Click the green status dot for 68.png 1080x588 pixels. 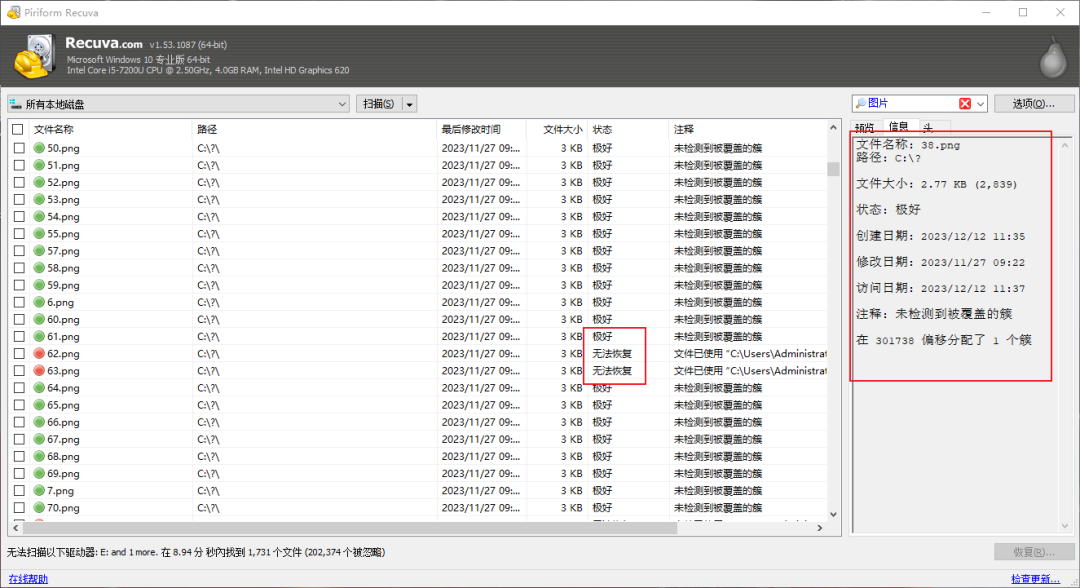[x=39, y=456]
